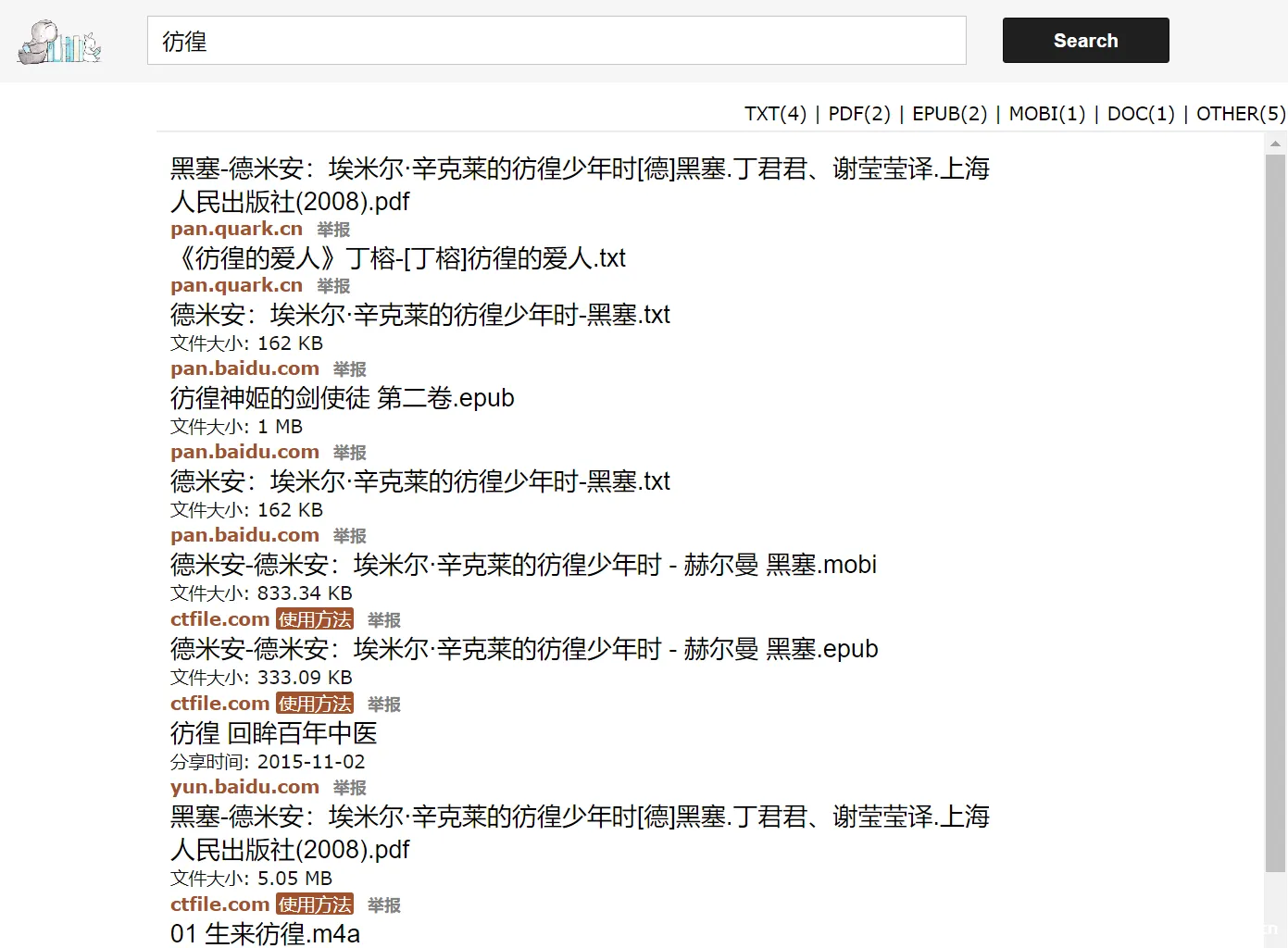Open 彷徨神姬的剑使徒 第二卷.epub result
Viewport: 1288px width, 948px height.
coord(342,398)
